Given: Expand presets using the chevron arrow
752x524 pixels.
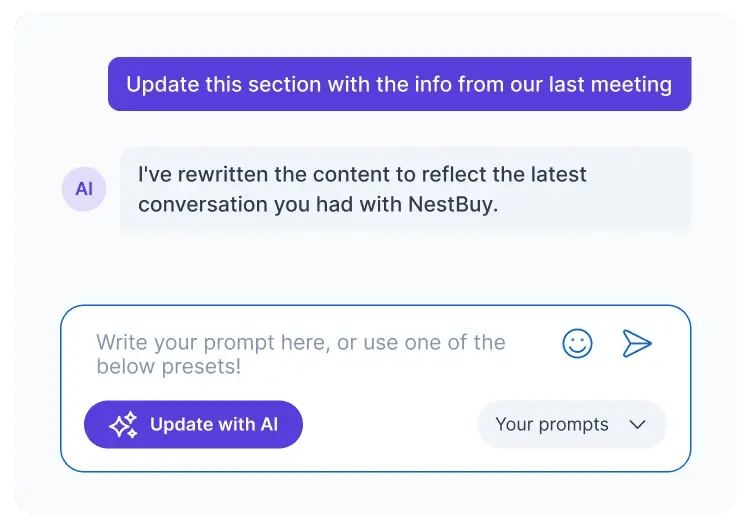Looking at the screenshot, I should 637,425.
